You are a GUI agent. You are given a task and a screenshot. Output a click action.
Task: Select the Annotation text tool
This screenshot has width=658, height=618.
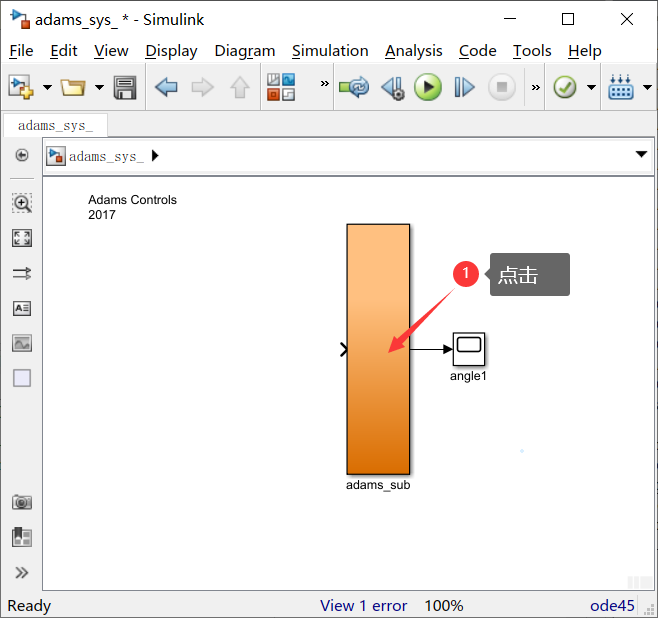point(22,308)
